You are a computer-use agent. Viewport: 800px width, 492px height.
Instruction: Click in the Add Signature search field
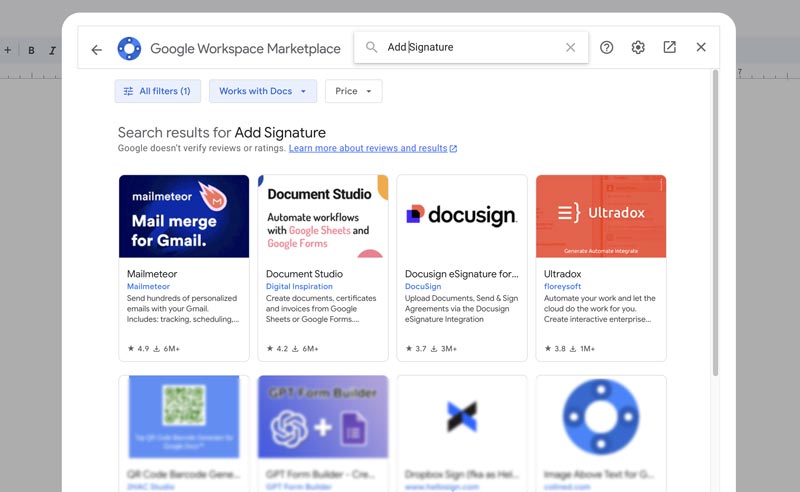point(471,47)
